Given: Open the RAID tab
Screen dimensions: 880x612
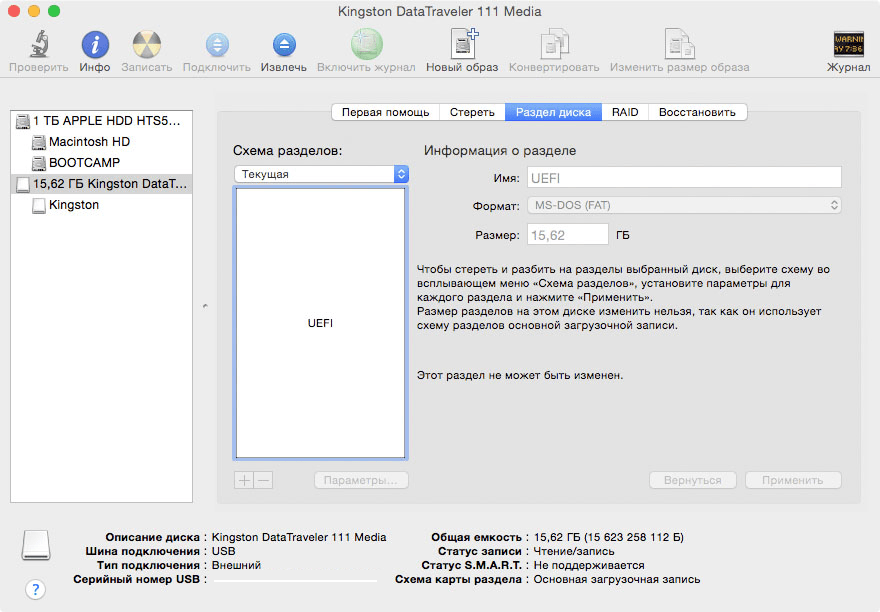Looking at the screenshot, I should tap(625, 112).
